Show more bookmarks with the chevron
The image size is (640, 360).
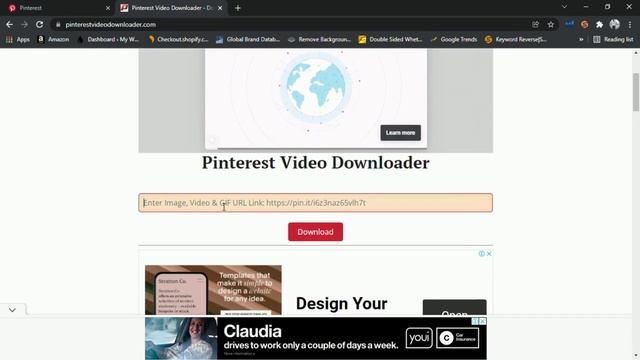pyautogui.click(x=581, y=40)
